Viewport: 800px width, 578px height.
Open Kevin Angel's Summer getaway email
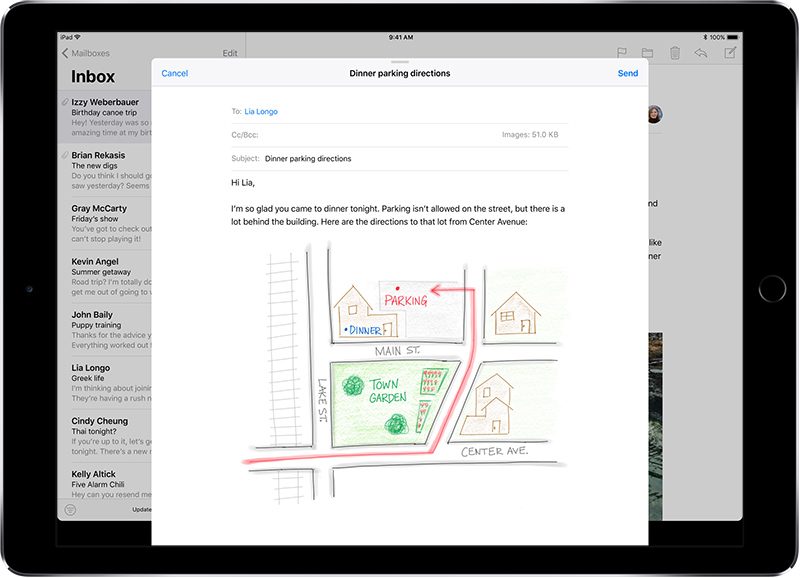click(108, 277)
